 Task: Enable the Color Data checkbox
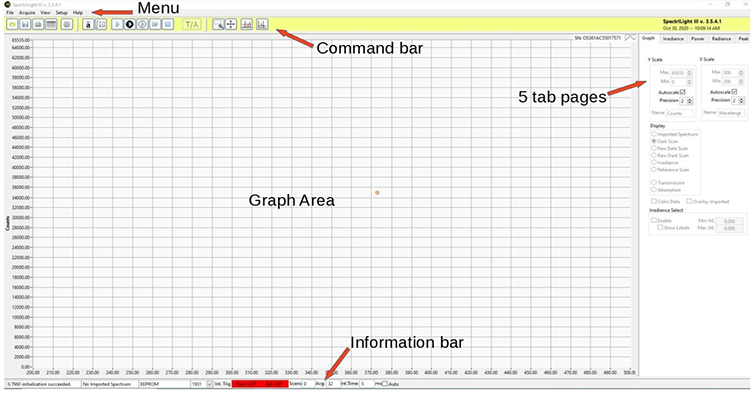tap(654, 201)
